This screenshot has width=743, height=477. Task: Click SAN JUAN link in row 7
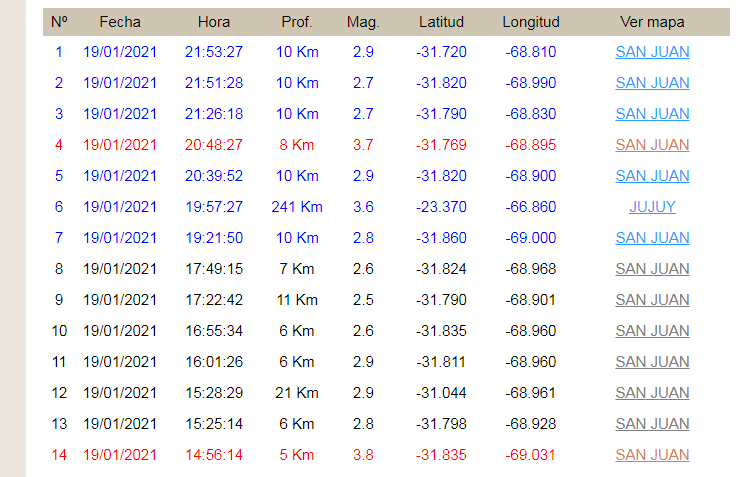652,238
